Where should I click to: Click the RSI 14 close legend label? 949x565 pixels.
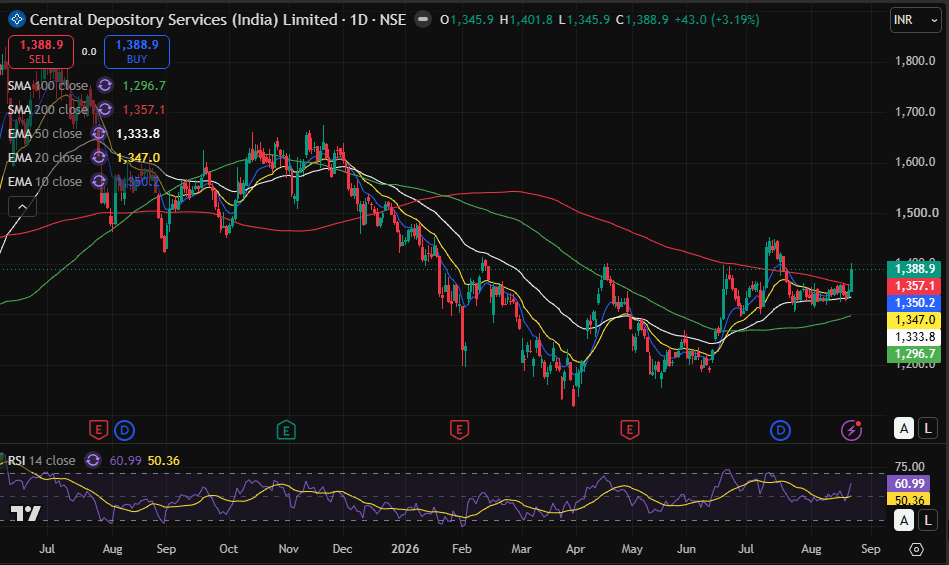tap(42, 460)
